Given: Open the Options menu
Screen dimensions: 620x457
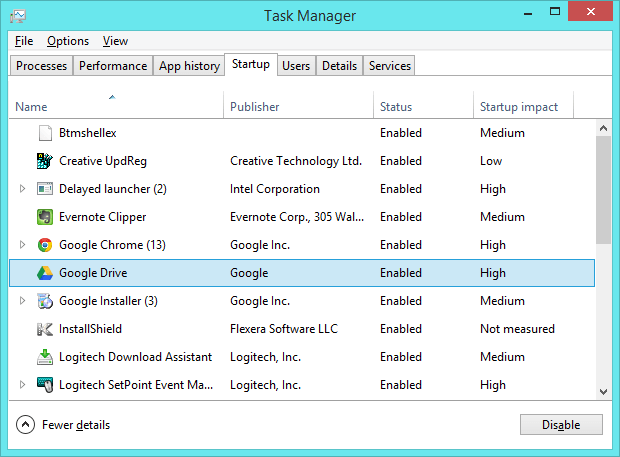Looking at the screenshot, I should (x=68, y=41).
